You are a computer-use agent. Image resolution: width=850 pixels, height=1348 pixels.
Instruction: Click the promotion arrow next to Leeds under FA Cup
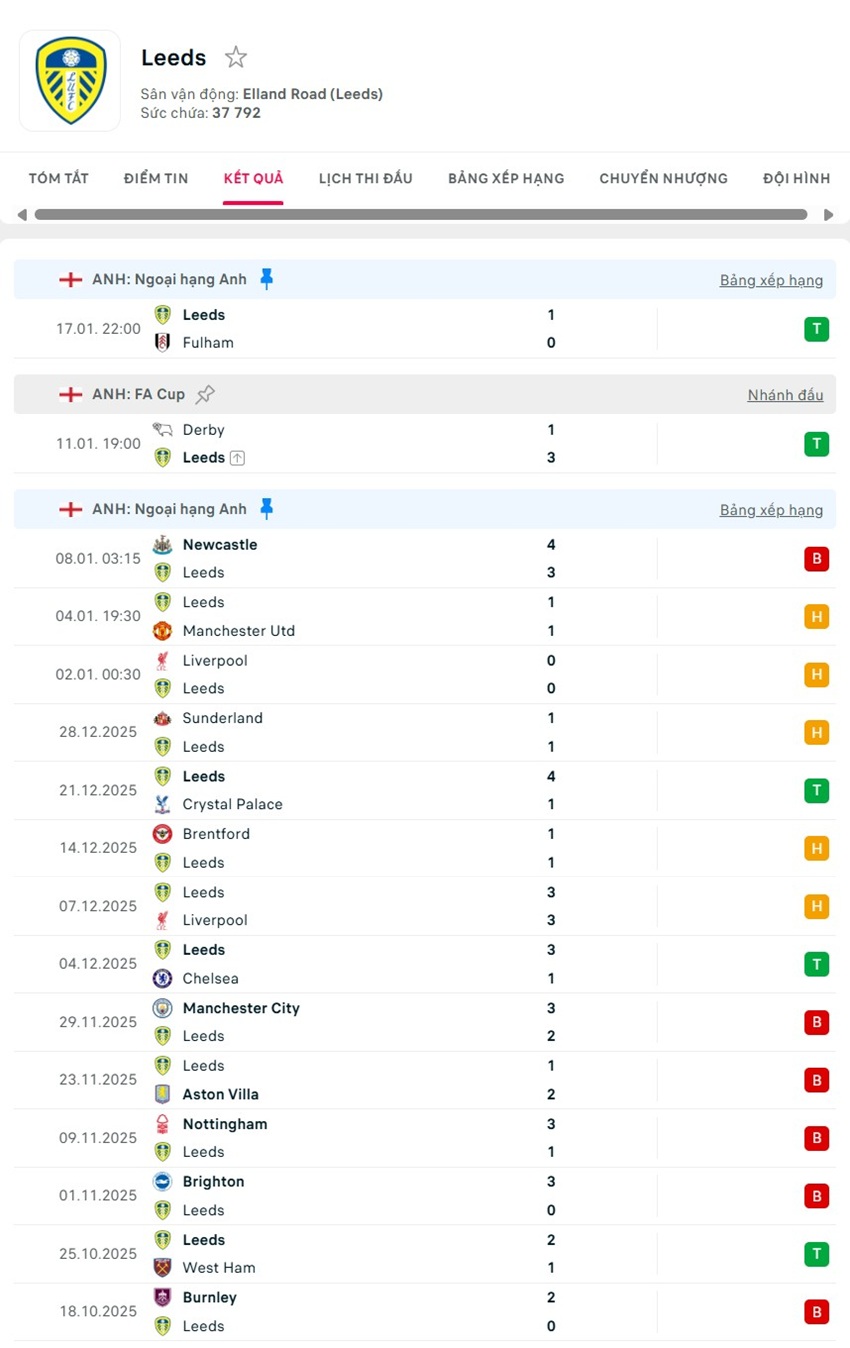237,457
